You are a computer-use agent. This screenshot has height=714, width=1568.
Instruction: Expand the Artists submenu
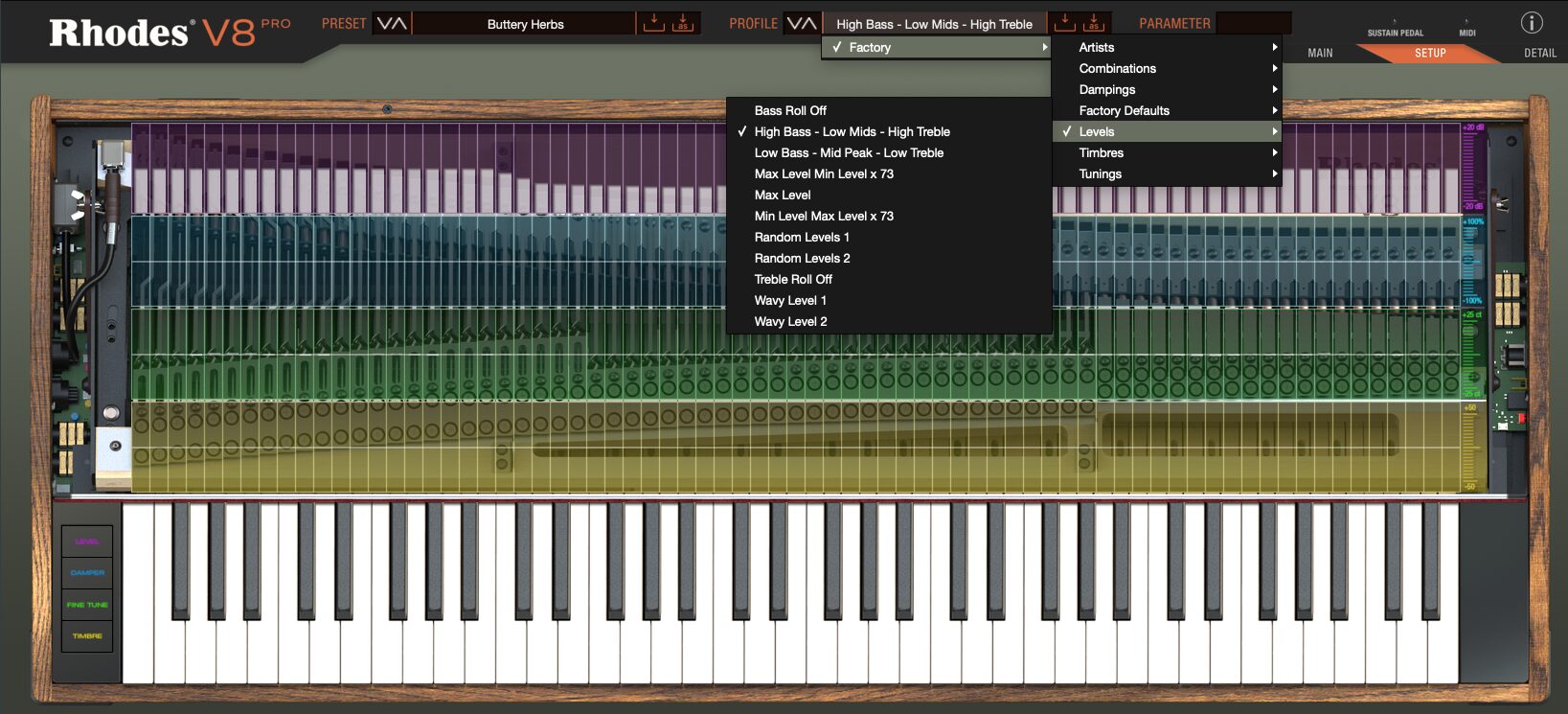1167,47
